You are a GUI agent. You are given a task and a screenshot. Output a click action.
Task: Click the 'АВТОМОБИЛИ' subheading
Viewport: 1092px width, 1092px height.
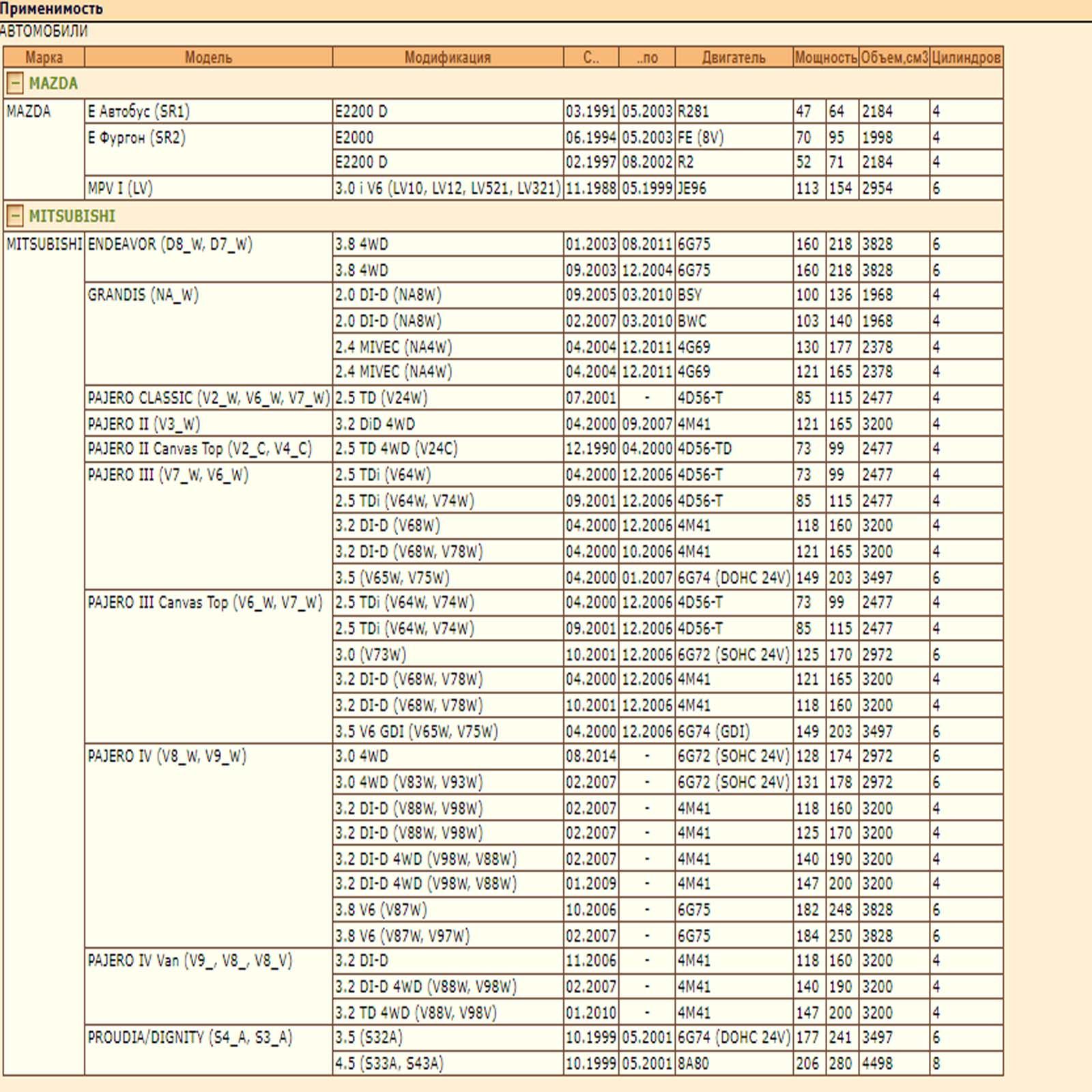click(x=44, y=31)
